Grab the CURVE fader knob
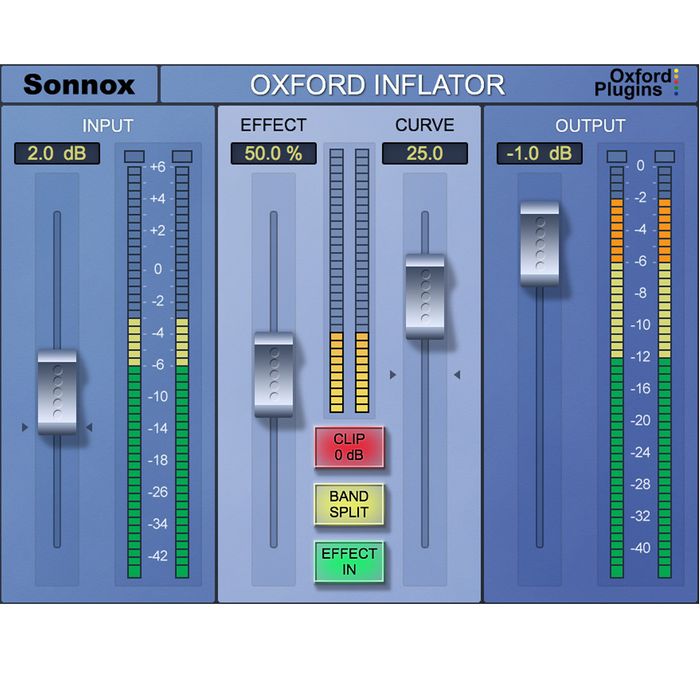This screenshot has height=700, width=700. [424, 296]
